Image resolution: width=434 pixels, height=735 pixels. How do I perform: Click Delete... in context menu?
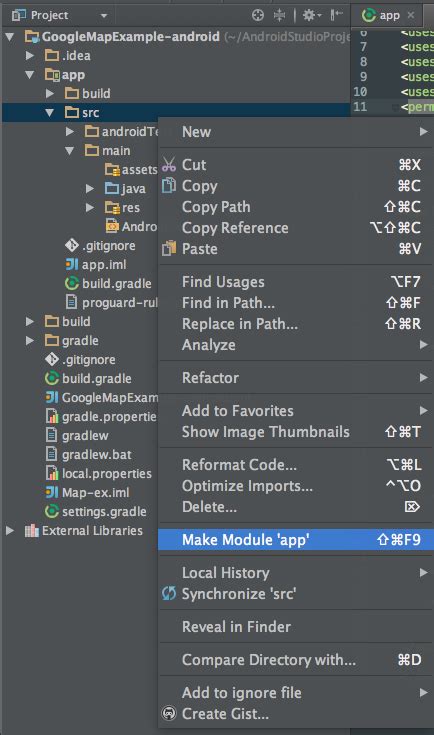point(294,507)
